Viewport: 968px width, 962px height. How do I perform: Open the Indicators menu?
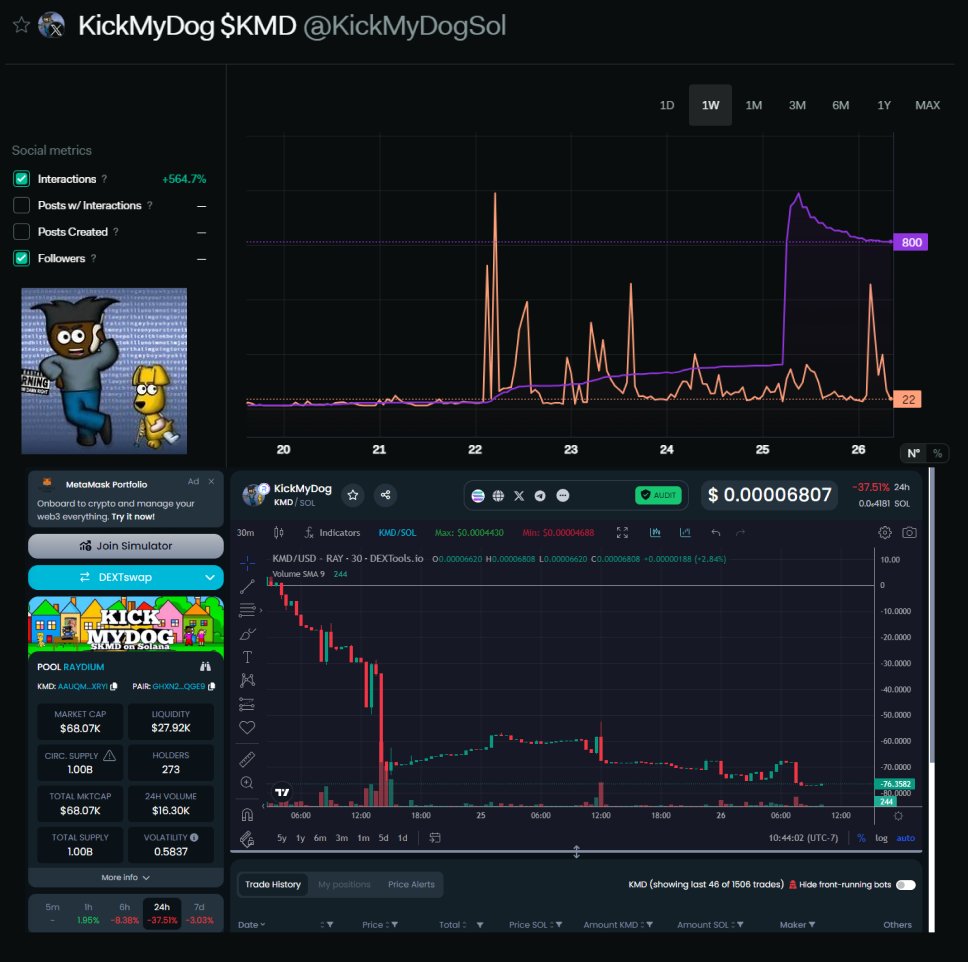(332, 532)
